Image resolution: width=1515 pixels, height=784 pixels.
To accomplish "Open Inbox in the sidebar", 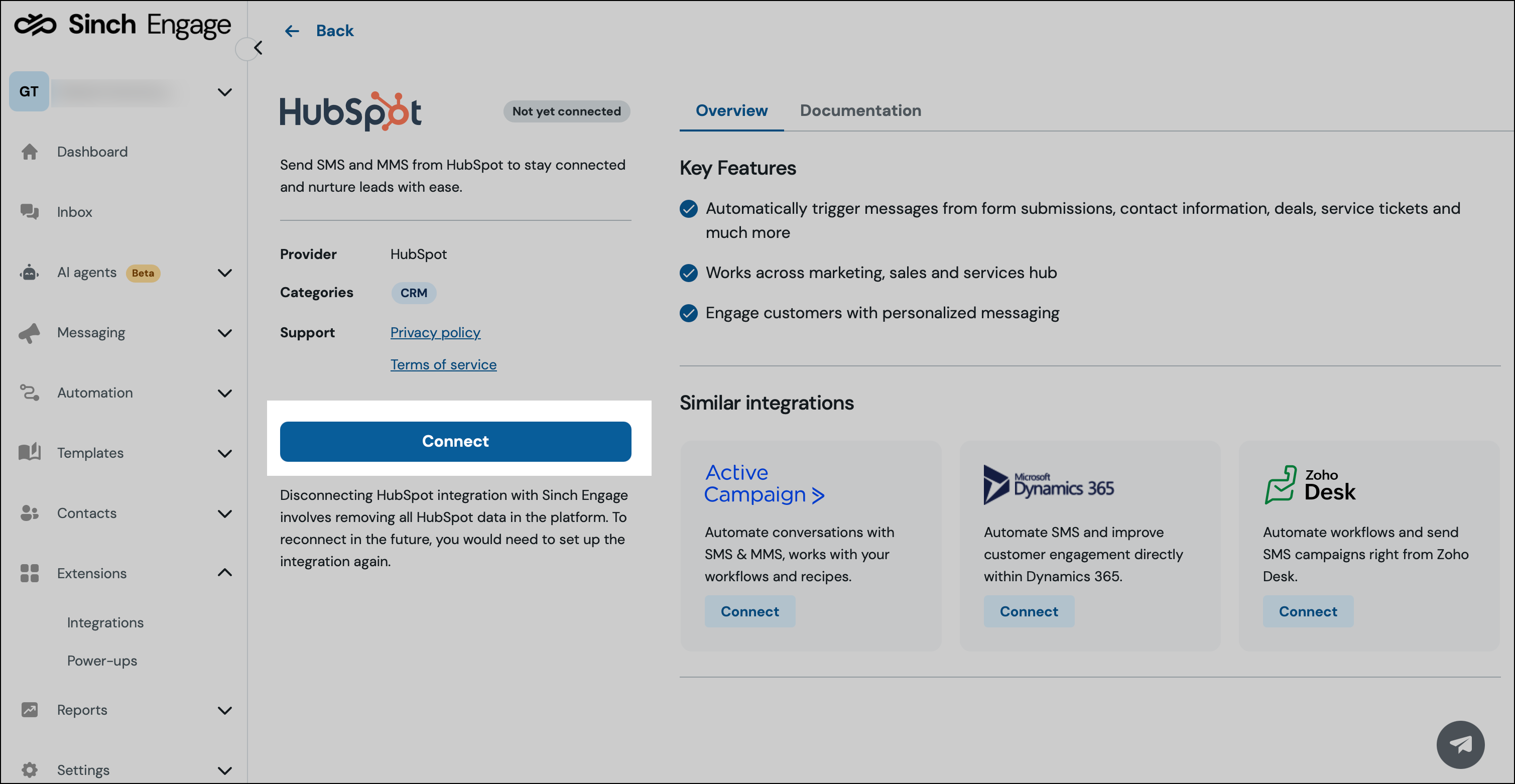I will coord(75,212).
